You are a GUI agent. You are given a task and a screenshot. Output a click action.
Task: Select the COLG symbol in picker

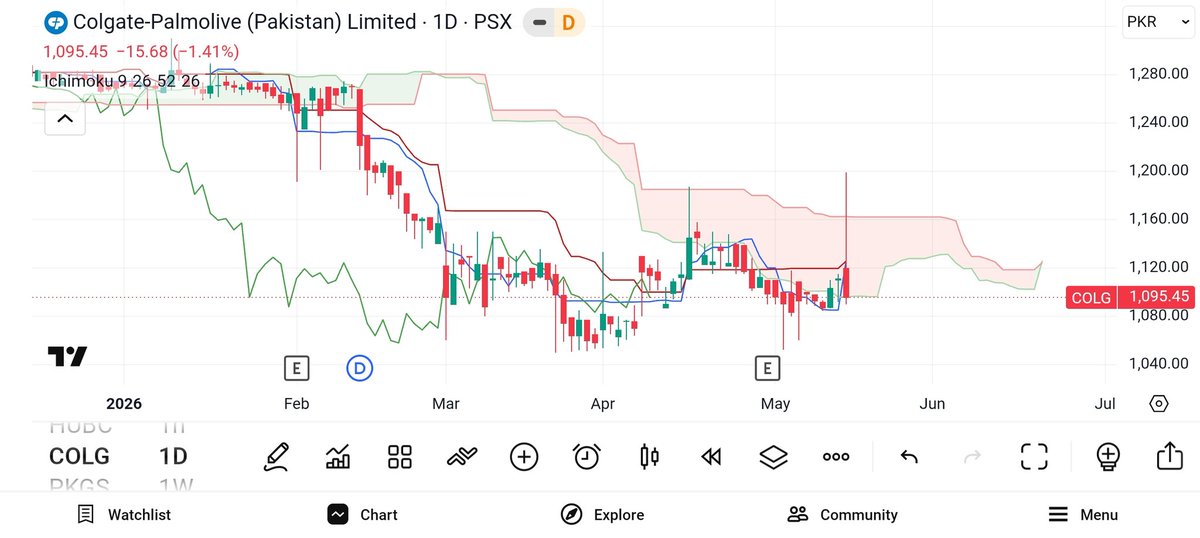[79, 457]
